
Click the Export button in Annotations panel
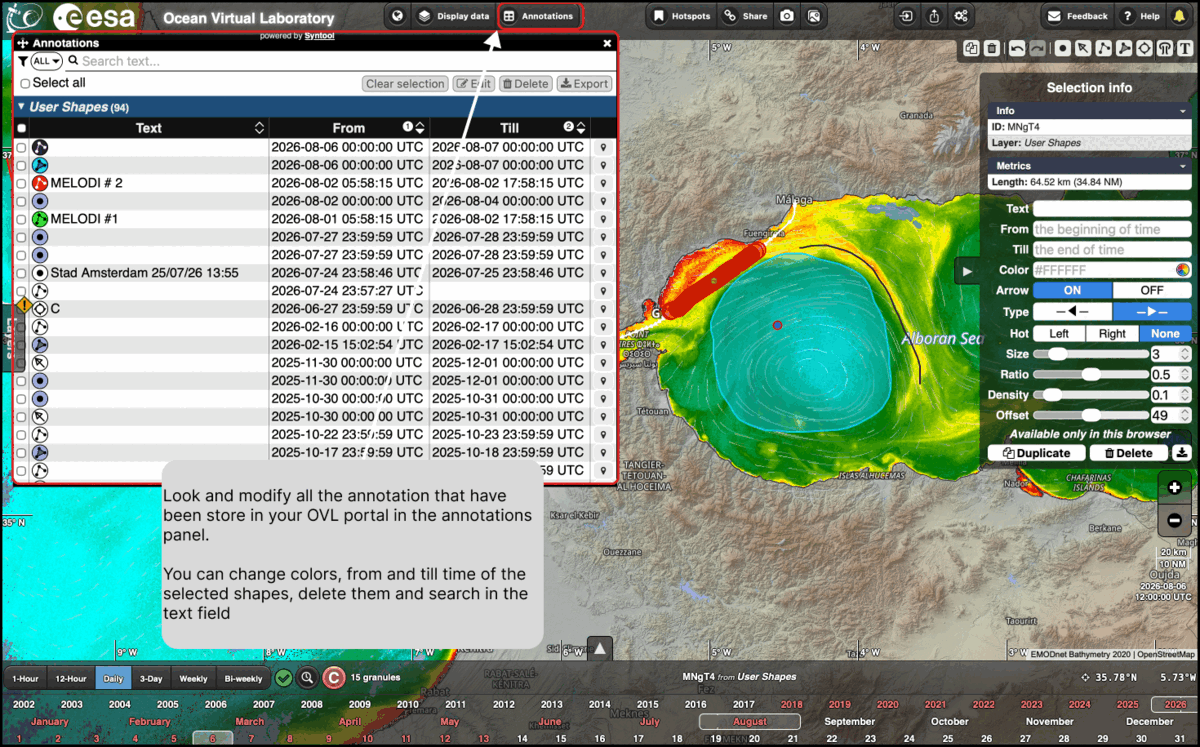(584, 84)
